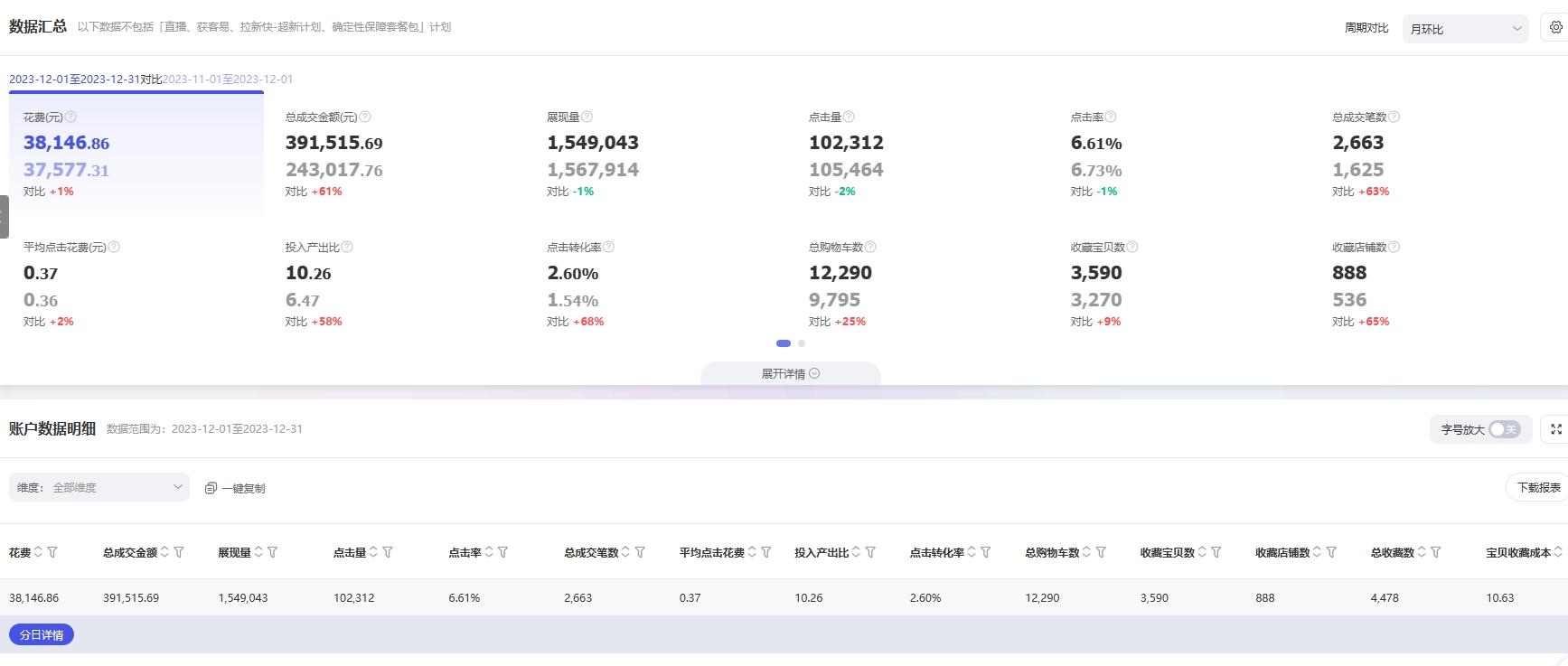This screenshot has width=1568, height=666.
Task: Click the fullscreen expand icon near 字号放大
Action: point(1556,429)
